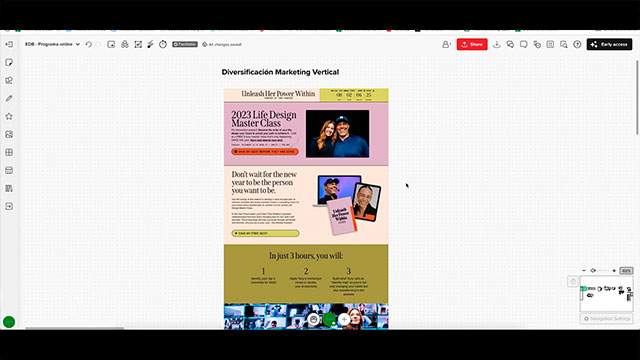
Task: Select the draw pencil tool in sidebar
Action: (x=9, y=98)
